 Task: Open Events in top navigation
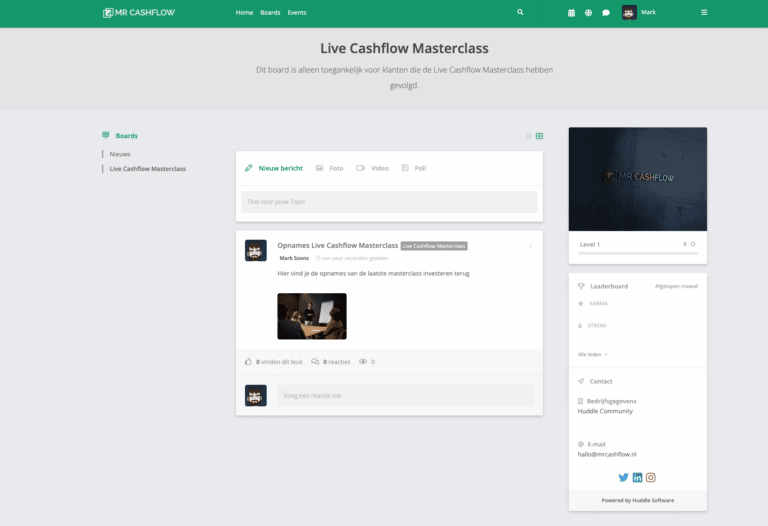pos(297,13)
